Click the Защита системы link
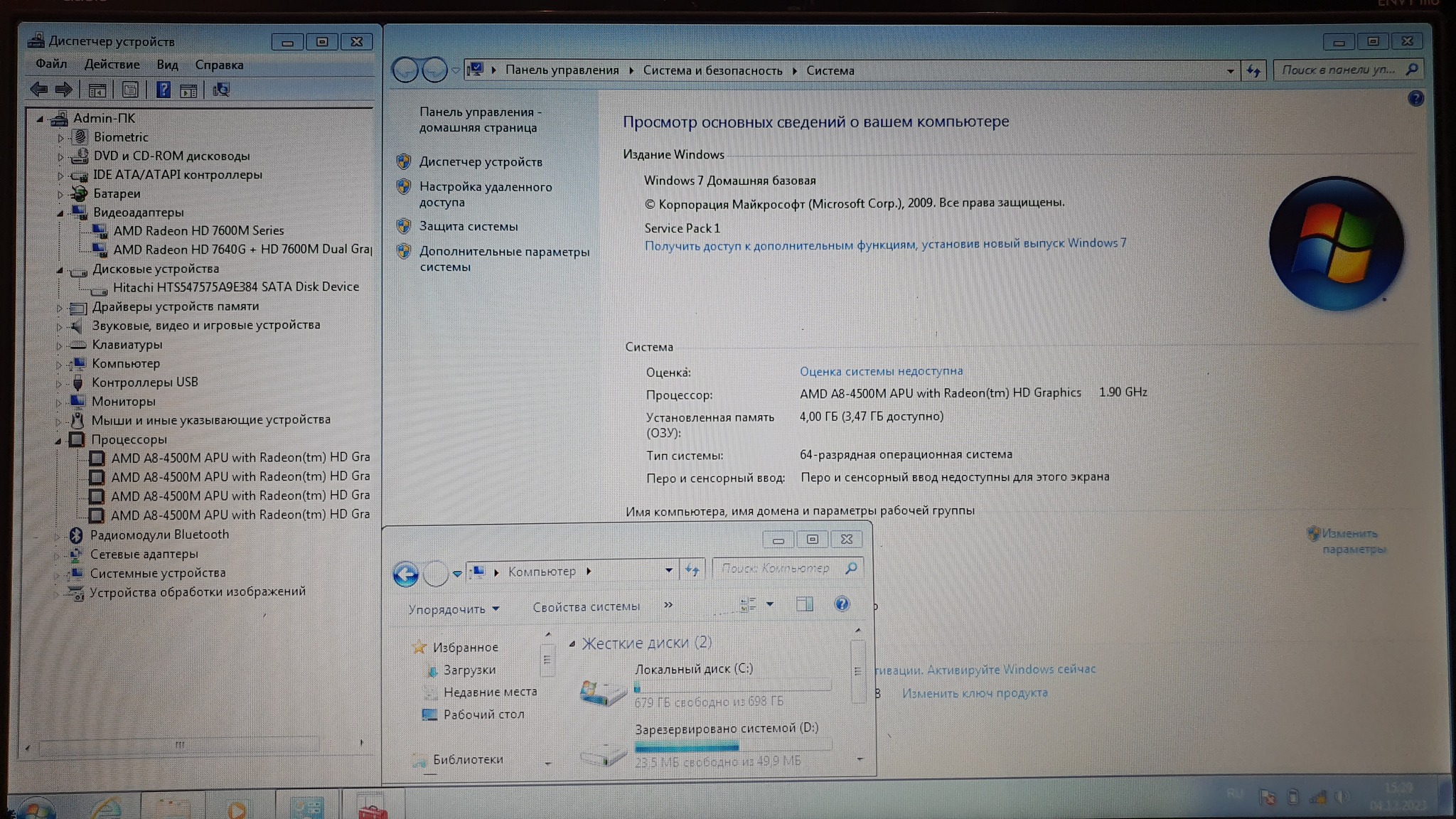This screenshot has width=1456, height=819. 468,226
